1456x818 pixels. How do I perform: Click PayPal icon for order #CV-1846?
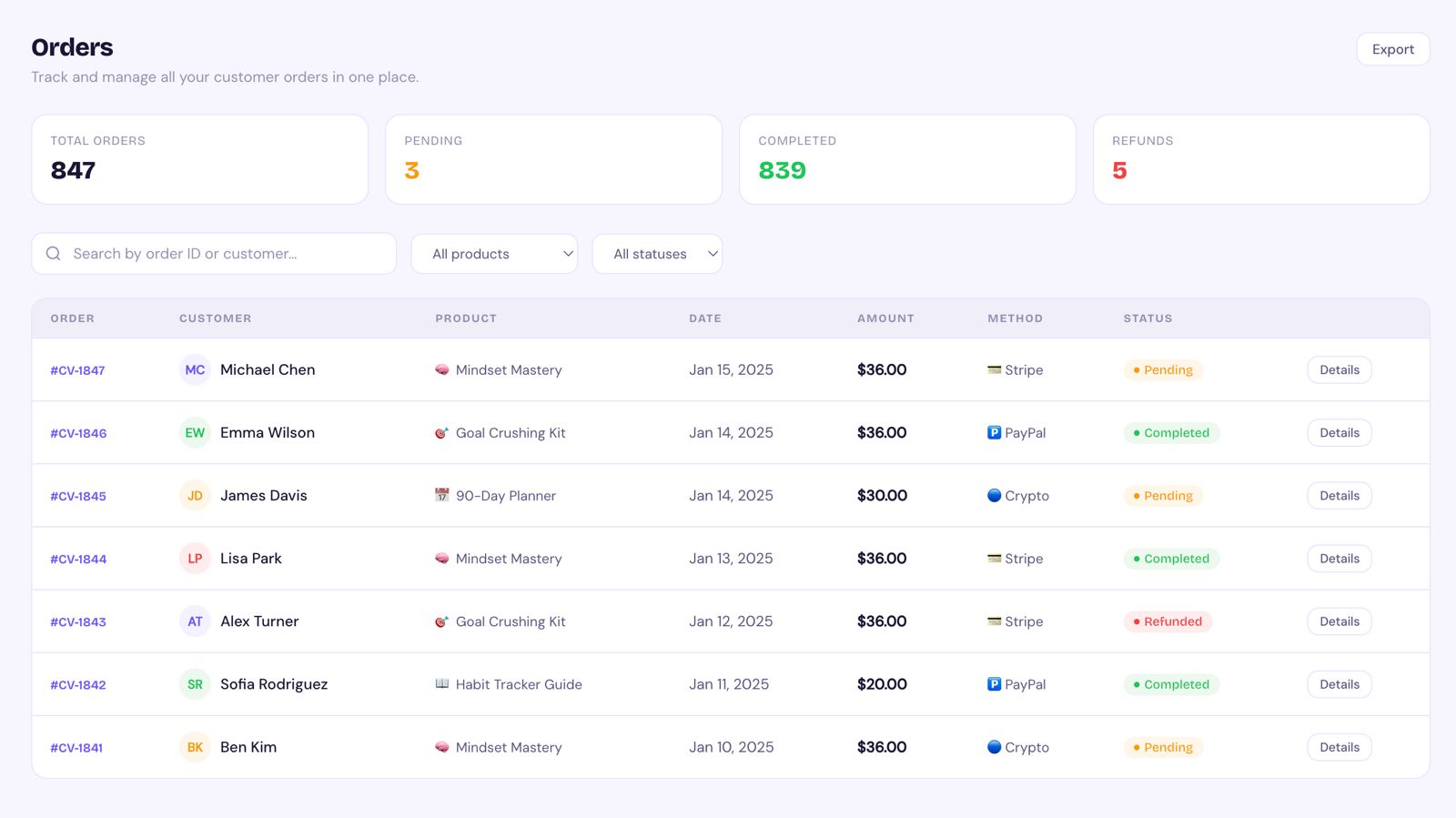pos(995,433)
